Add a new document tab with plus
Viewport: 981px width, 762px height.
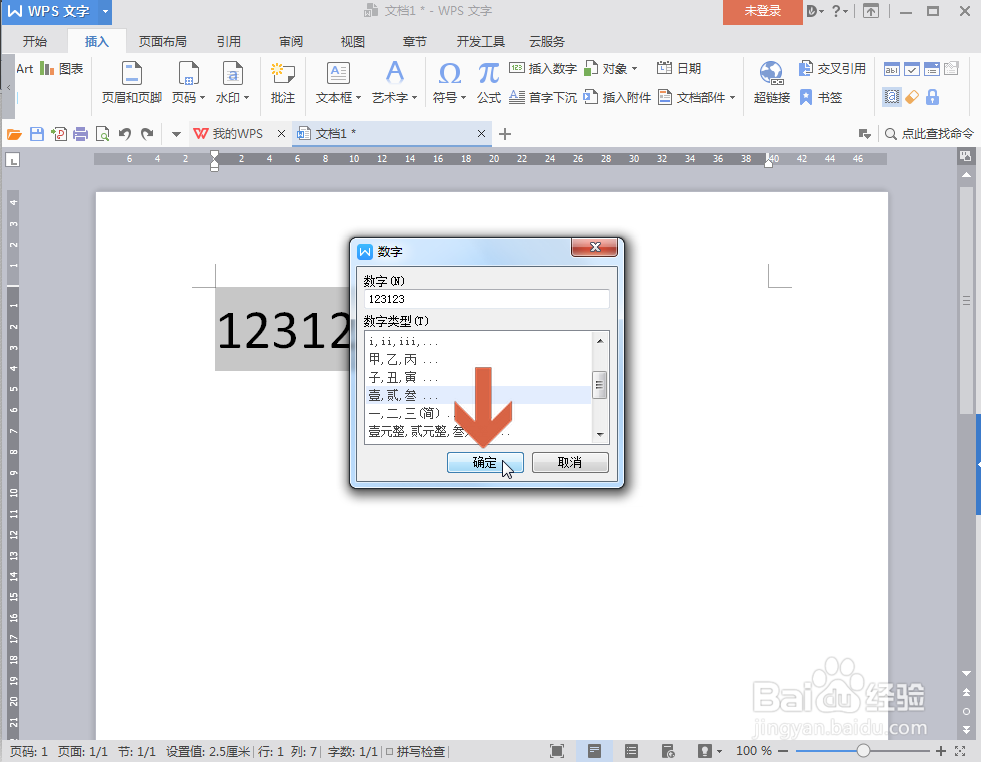pyautogui.click(x=505, y=134)
